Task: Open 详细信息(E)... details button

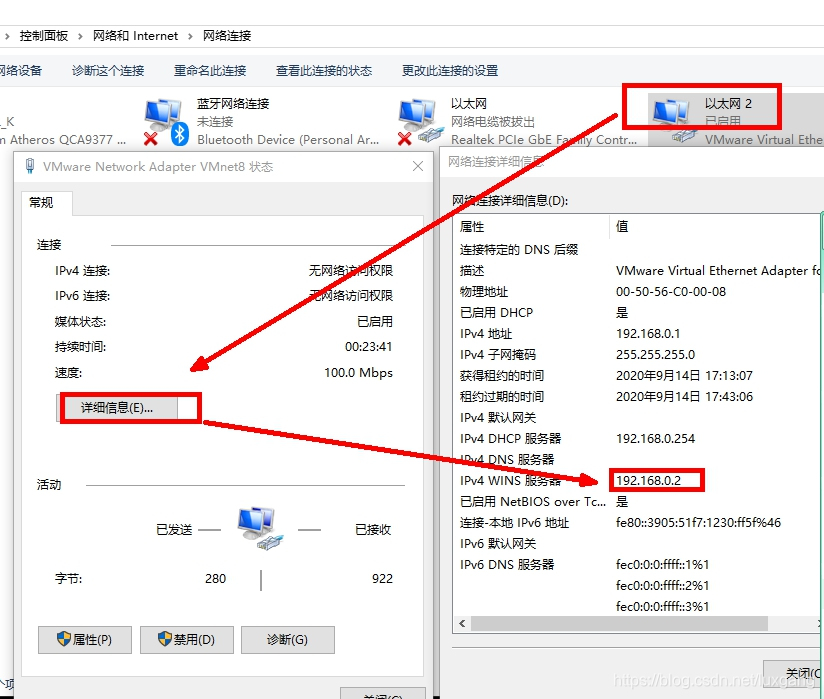Action: pos(117,408)
